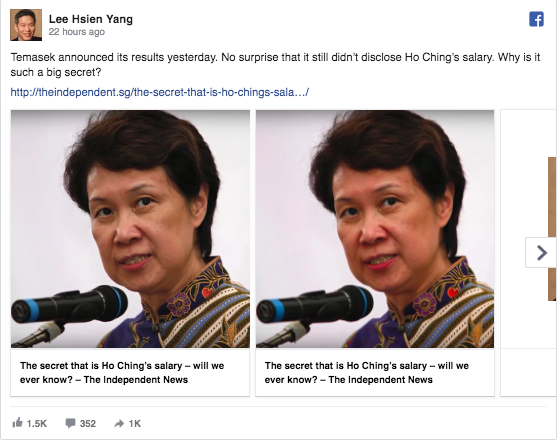Select the second card's article headline
This screenshot has height=441, width=557.
tap(367, 372)
